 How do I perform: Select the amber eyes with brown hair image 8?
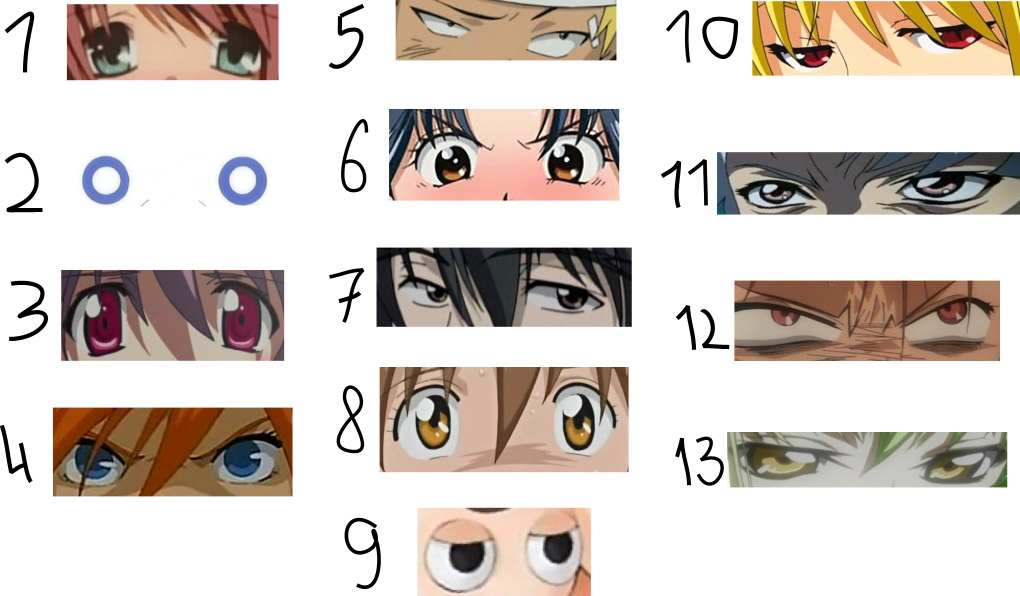coord(504,419)
